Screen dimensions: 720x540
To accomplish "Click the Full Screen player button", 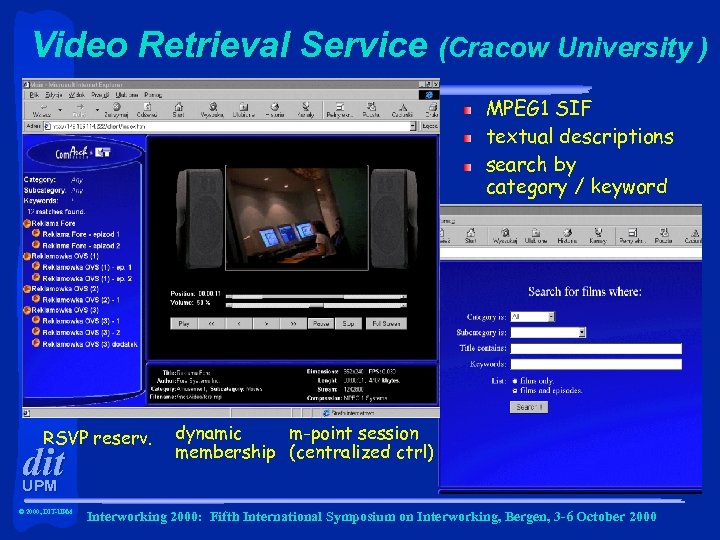I will tap(386, 324).
